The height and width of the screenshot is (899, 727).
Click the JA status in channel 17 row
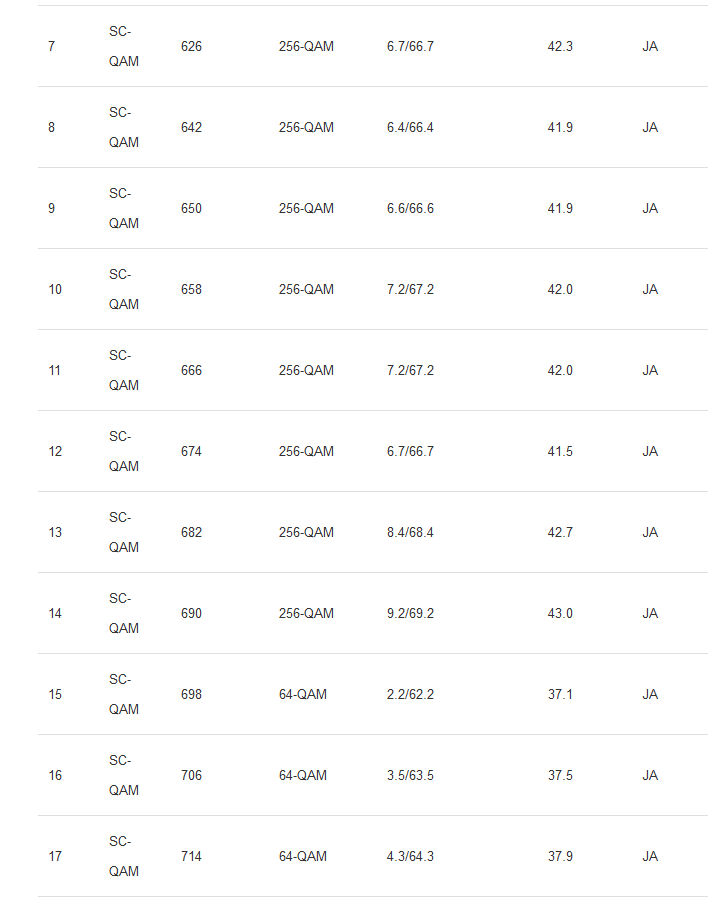coord(650,857)
